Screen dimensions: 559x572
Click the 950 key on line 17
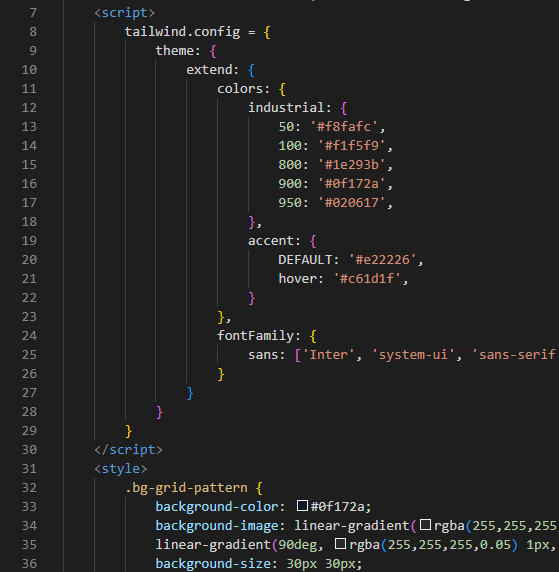pyautogui.click(x=290, y=202)
